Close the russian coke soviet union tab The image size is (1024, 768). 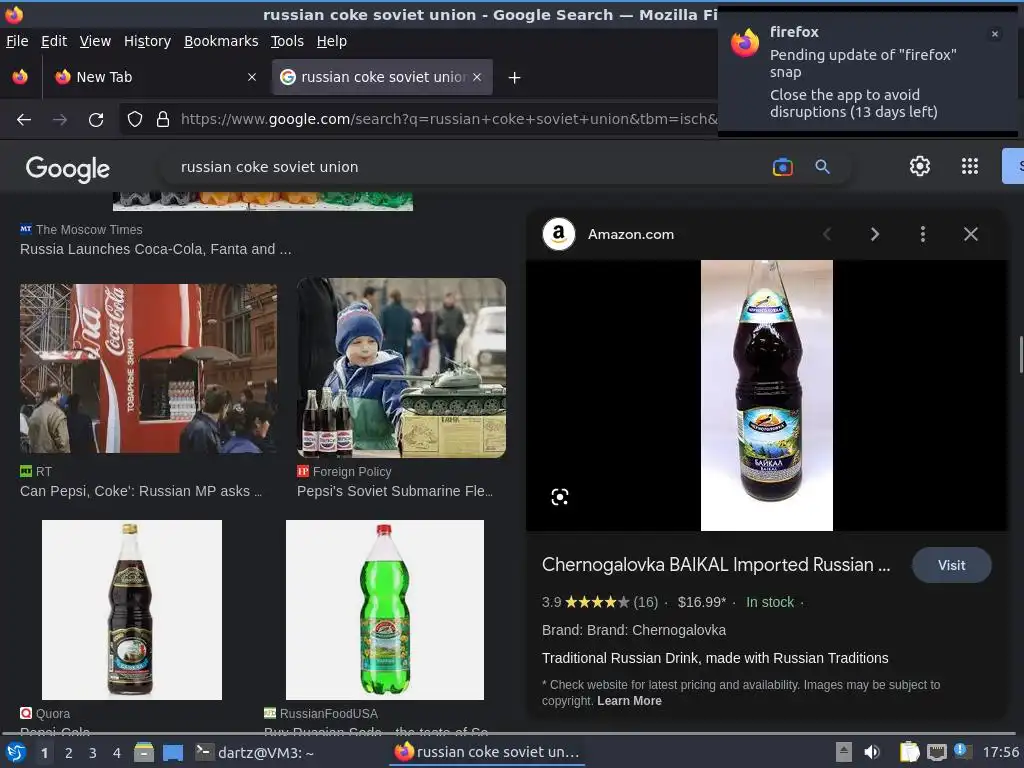(x=477, y=77)
